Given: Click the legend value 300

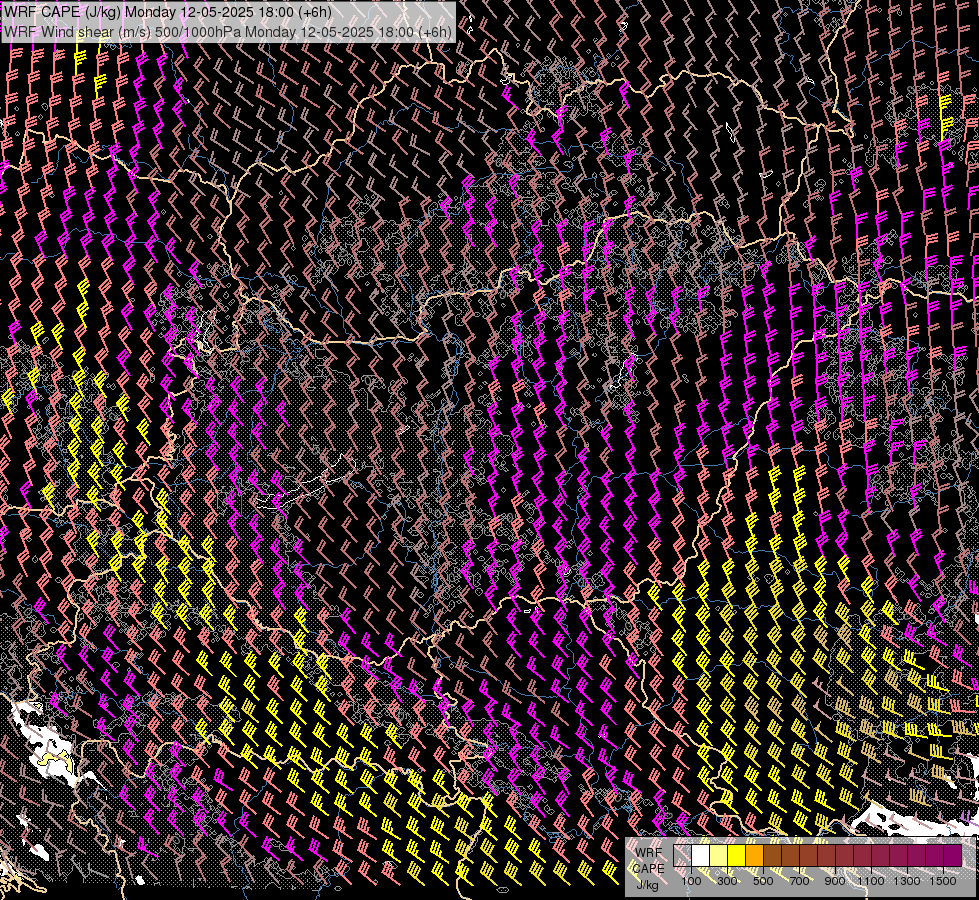Looking at the screenshot, I should pos(727,881).
